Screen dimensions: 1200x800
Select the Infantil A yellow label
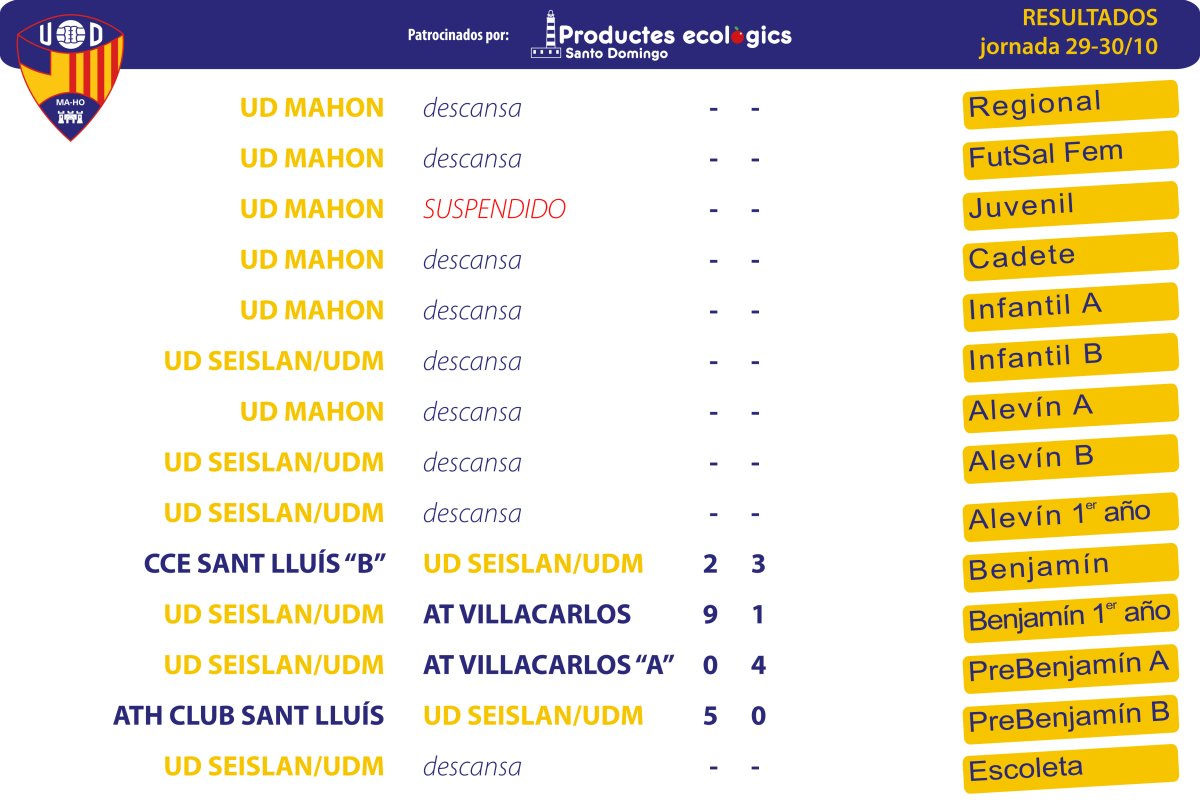click(1071, 307)
